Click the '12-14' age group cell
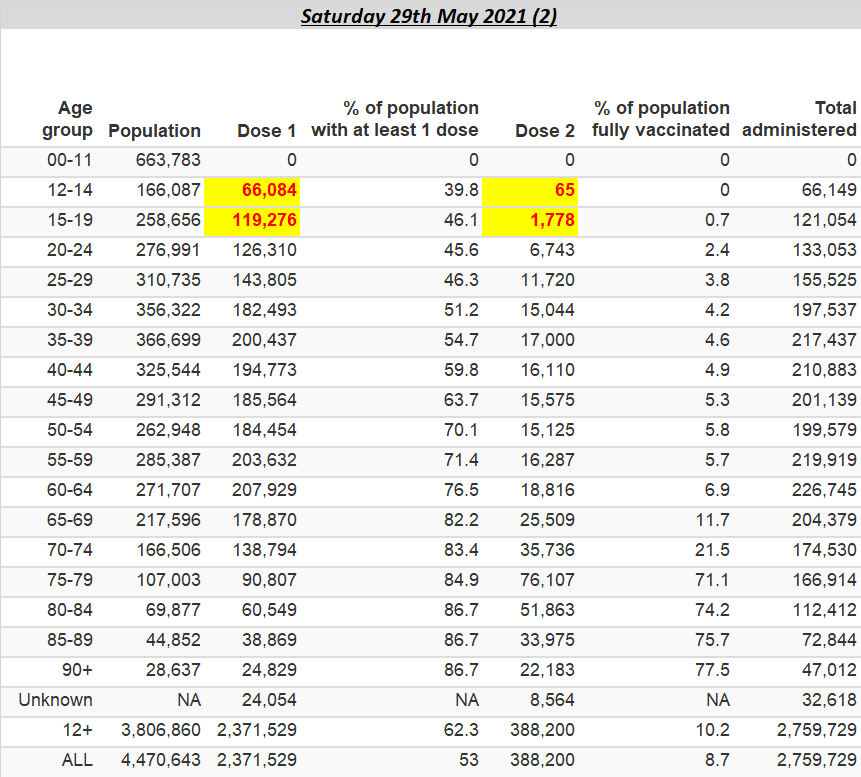 click(70, 191)
